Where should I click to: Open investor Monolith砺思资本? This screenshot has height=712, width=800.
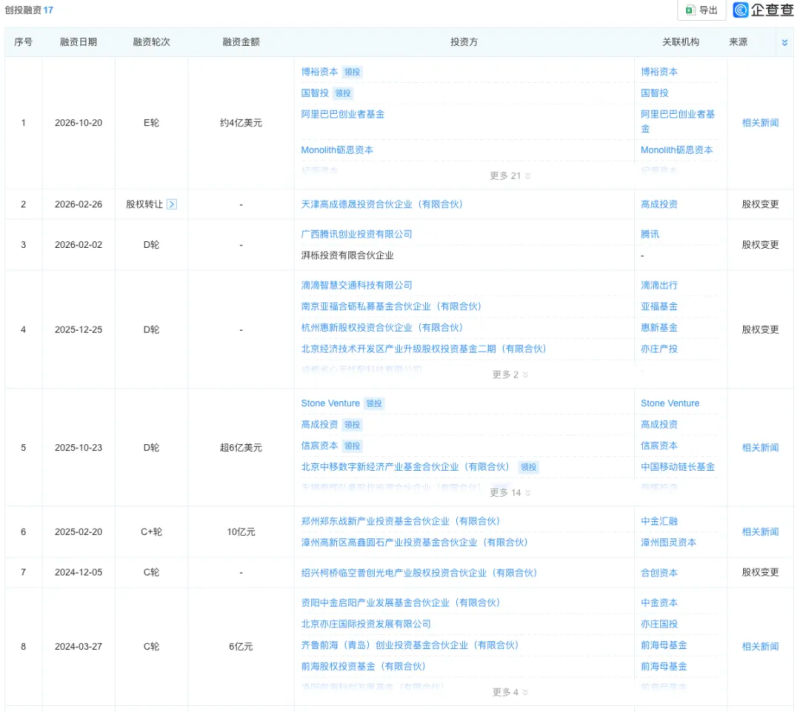337,150
